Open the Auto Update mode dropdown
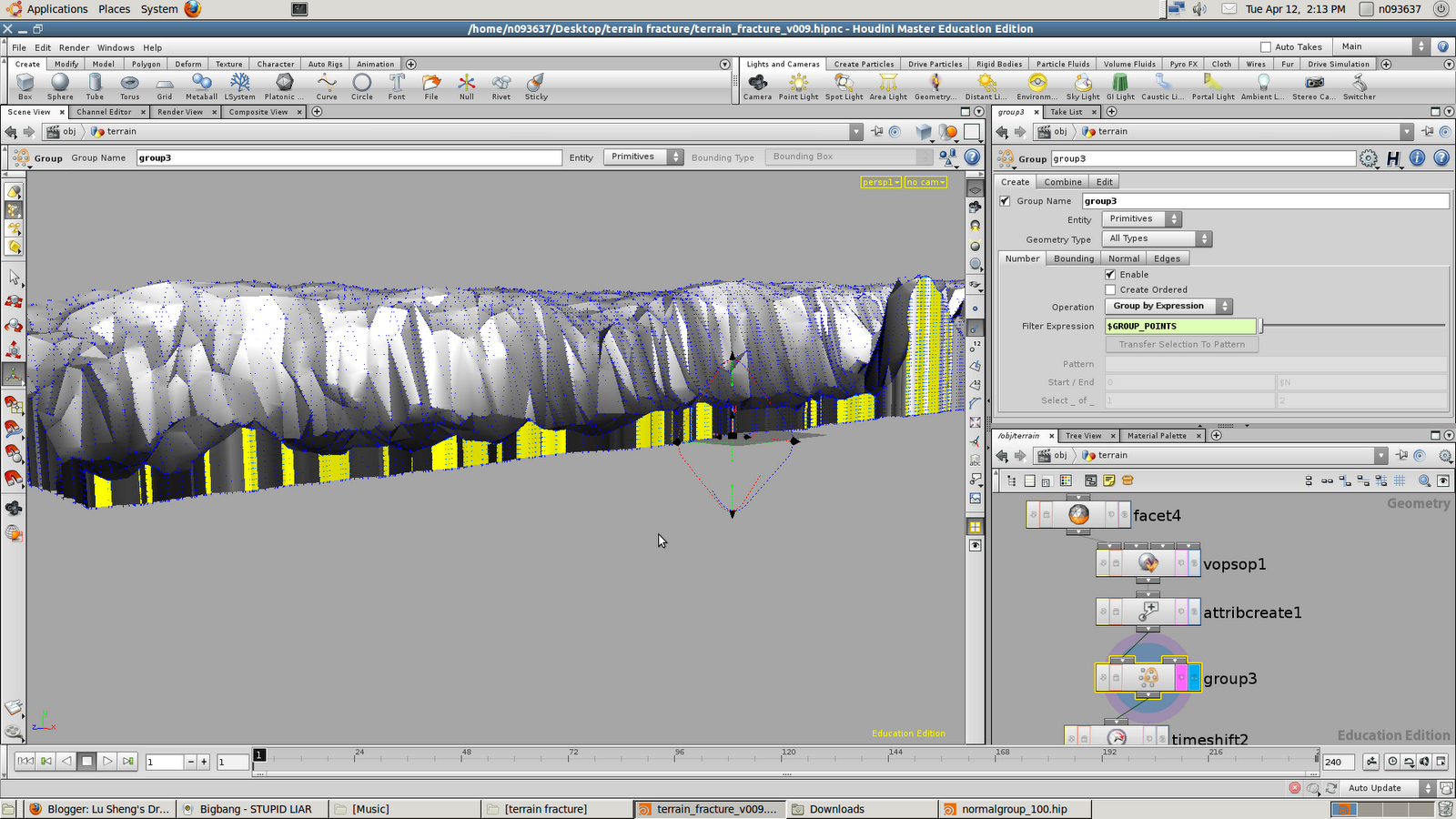 coord(1389,788)
